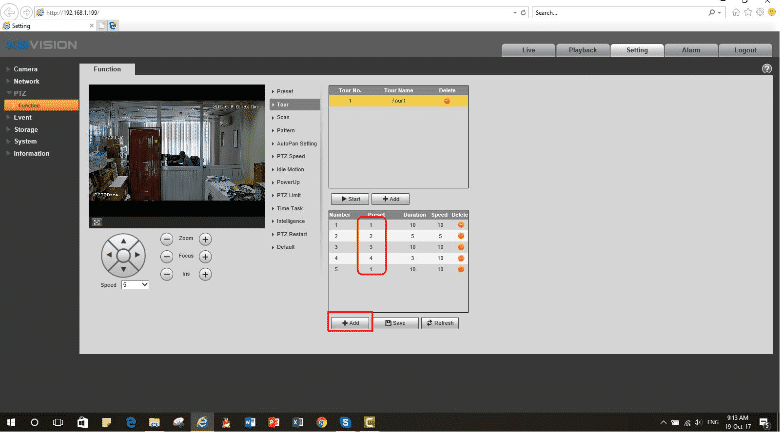Delete Tour1 using its orange delete icon
The image size is (782, 435).
pyautogui.click(x=446, y=101)
